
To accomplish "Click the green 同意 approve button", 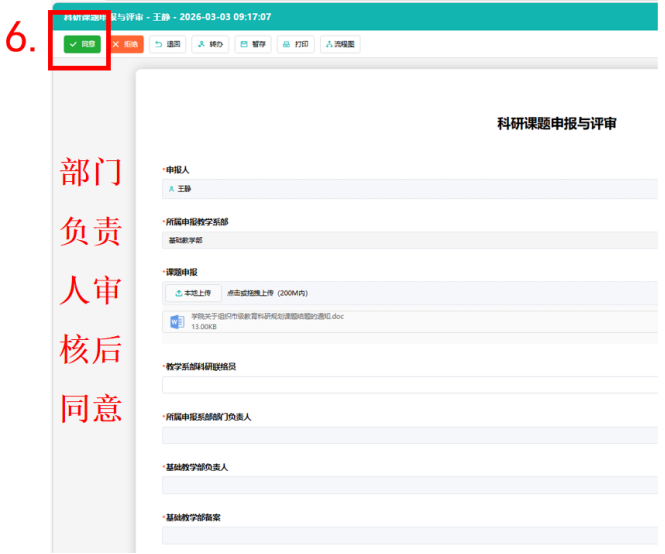I will click(82, 45).
